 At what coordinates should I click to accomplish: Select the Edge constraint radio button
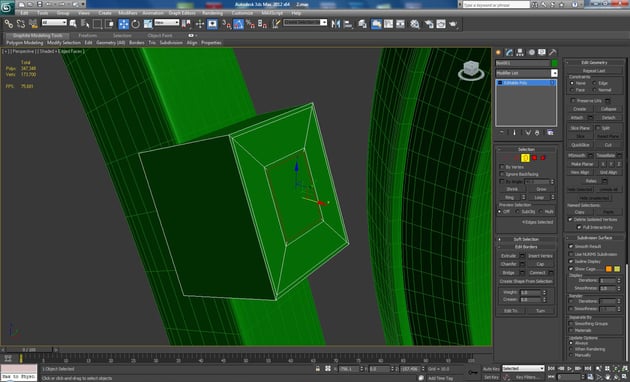(594, 83)
